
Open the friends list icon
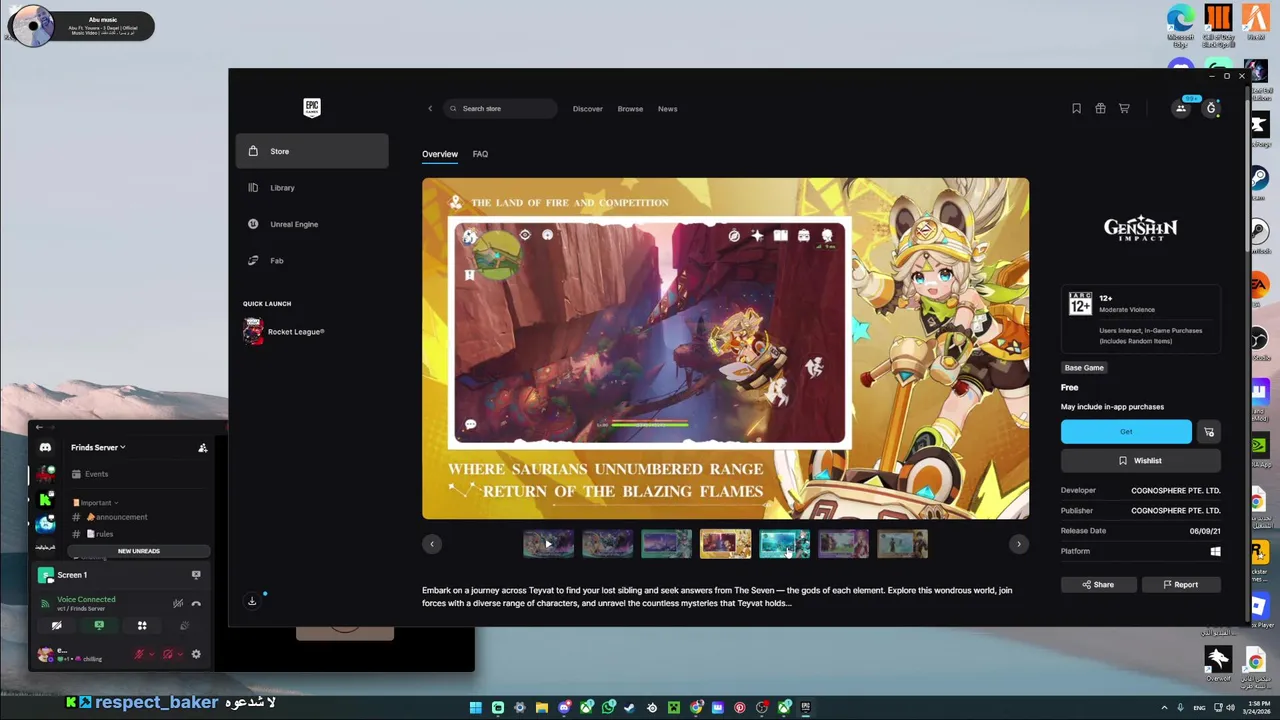pos(1181,108)
